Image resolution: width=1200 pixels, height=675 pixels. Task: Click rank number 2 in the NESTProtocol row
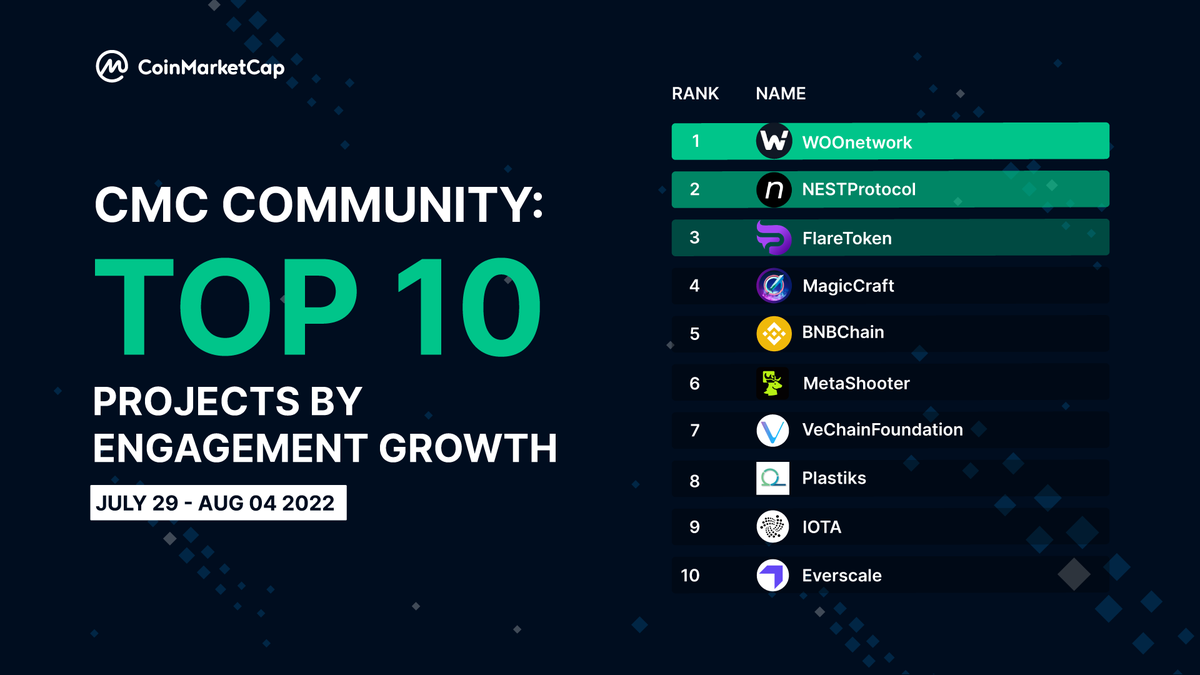pos(695,189)
